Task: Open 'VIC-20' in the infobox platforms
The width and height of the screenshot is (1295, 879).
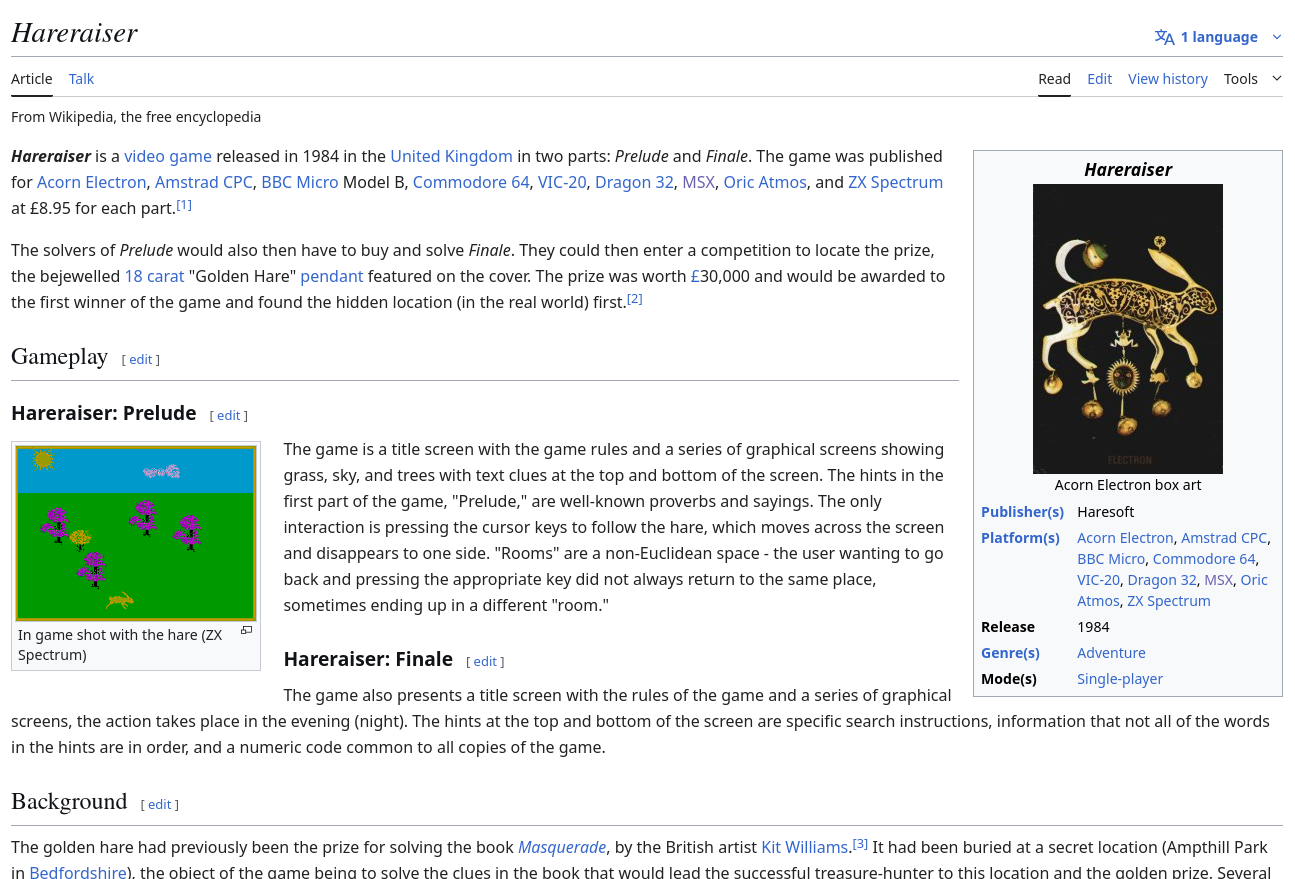Action: 1098,580
